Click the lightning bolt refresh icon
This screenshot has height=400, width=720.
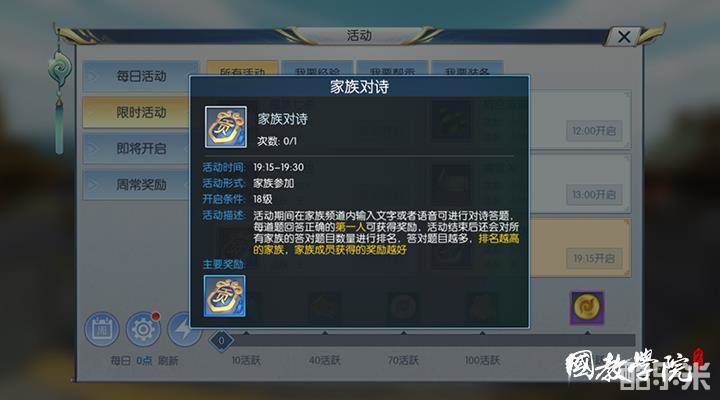pos(183,329)
